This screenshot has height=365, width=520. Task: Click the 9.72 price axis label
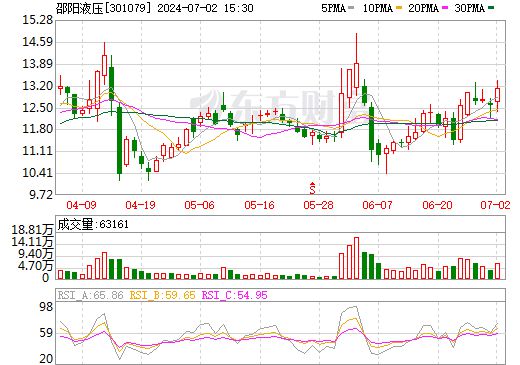(41, 195)
